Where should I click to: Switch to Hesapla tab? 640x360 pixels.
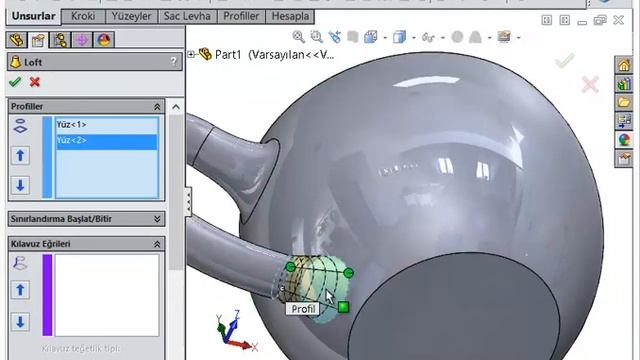(x=290, y=16)
